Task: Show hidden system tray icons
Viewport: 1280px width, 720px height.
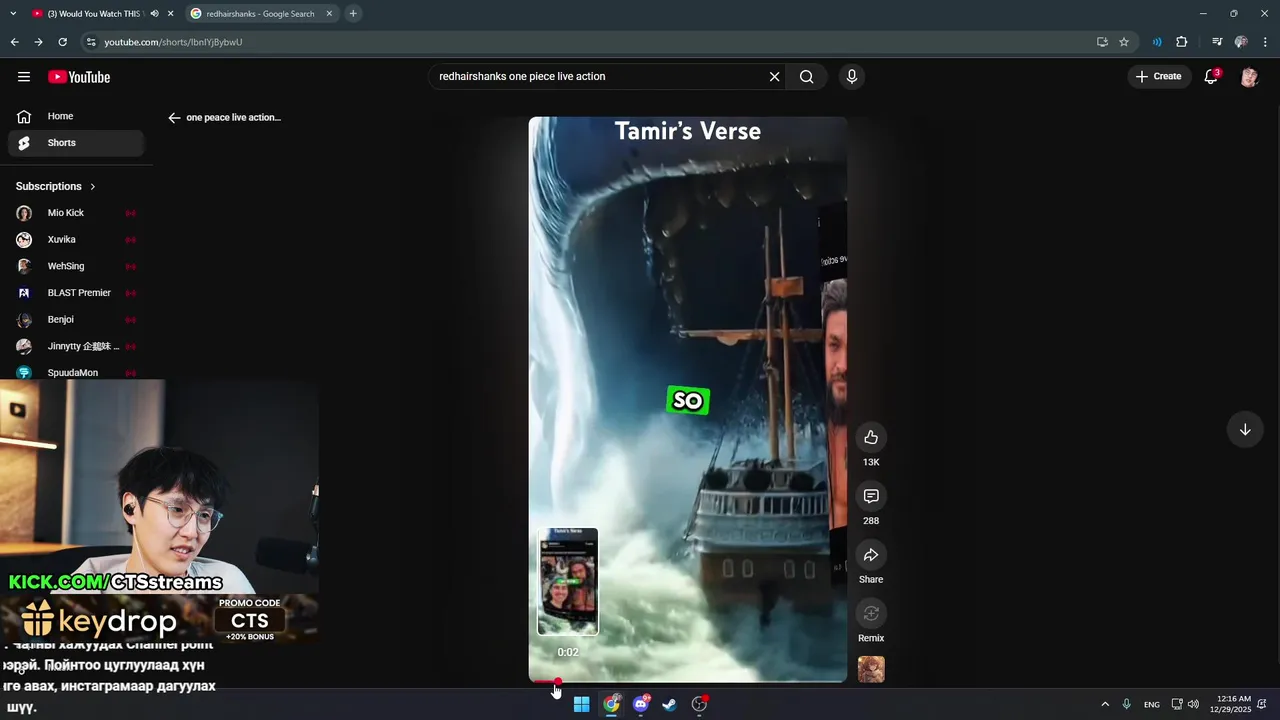Action: pyautogui.click(x=1105, y=704)
